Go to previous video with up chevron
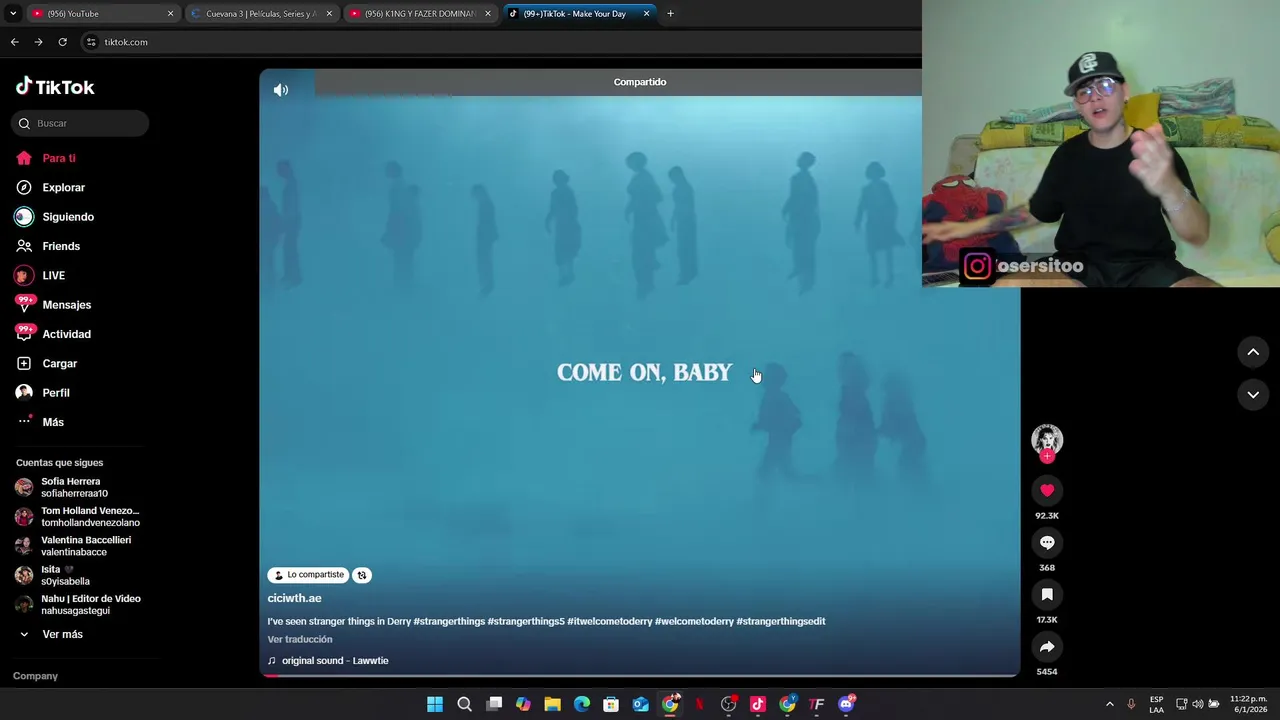 pyautogui.click(x=1253, y=352)
